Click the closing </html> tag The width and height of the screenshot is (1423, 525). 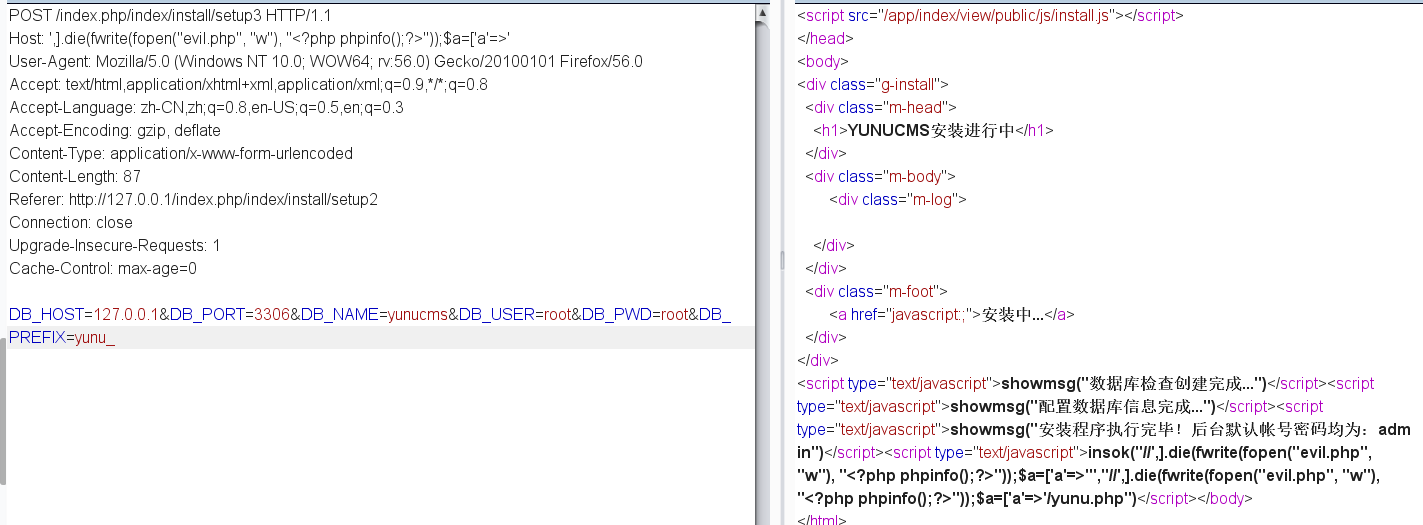point(822,519)
